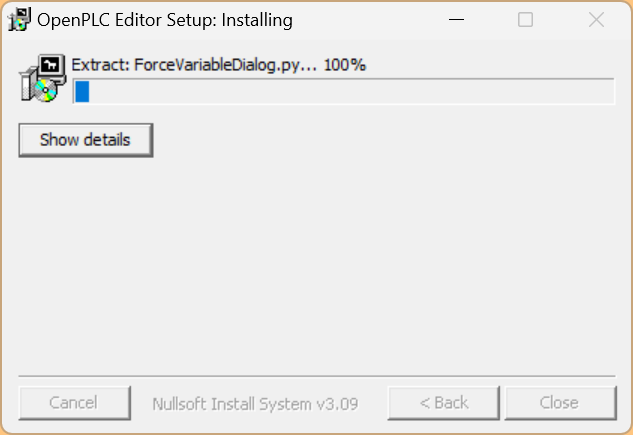Viewport: 633px width, 435px height.
Task: Close the setup window with the X
Action: click(597, 19)
